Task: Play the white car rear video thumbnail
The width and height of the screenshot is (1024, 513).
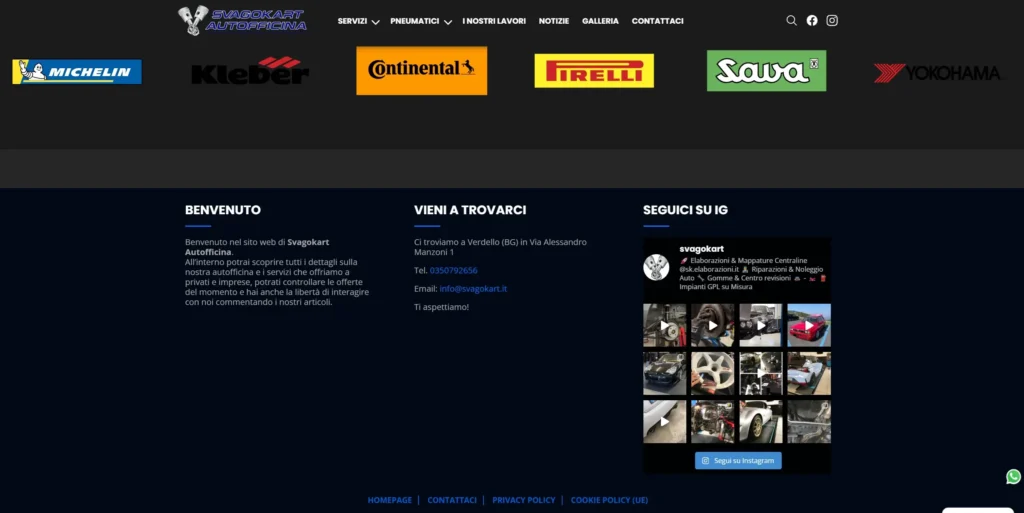Action: [x=665, y=422]
